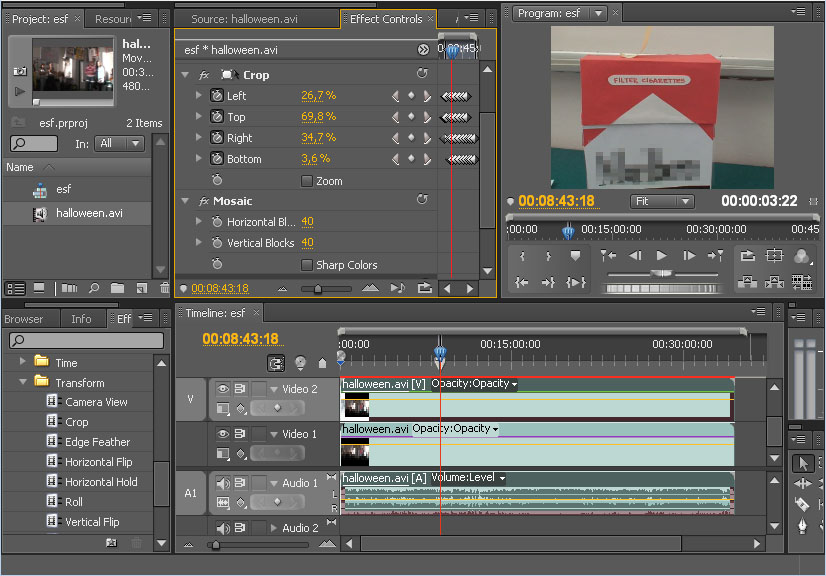Select the Selection arrow tool

click(803, 463)
